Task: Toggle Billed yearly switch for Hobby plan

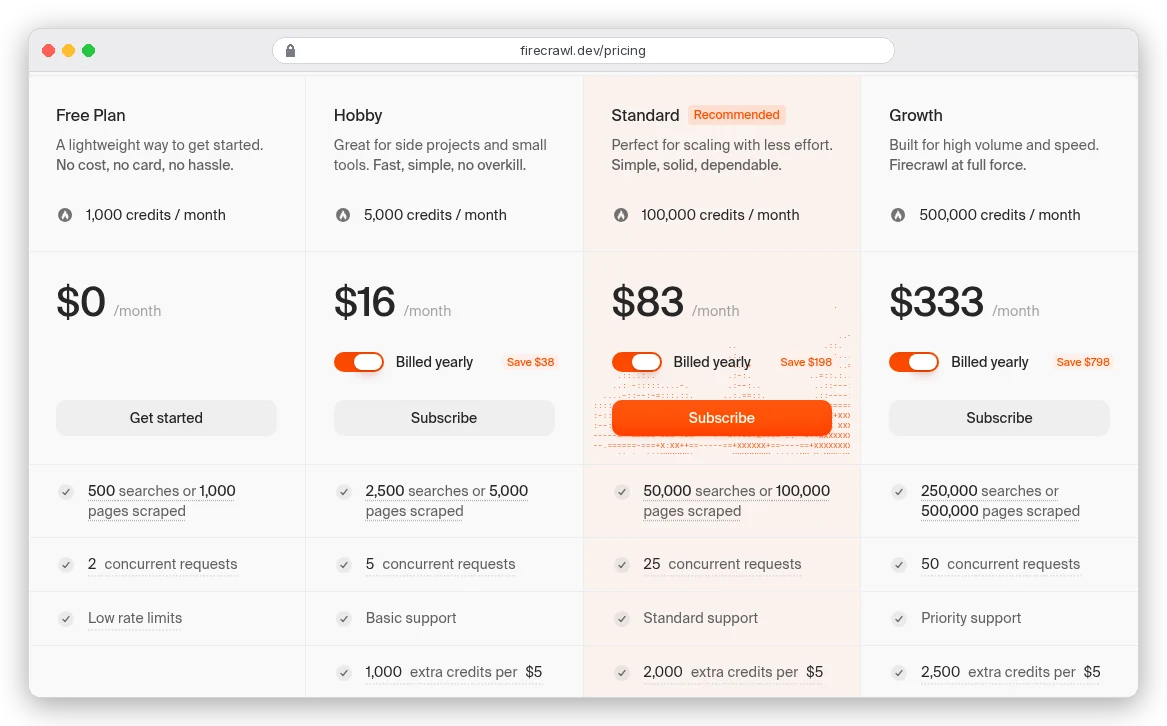Action: point(359,362)
